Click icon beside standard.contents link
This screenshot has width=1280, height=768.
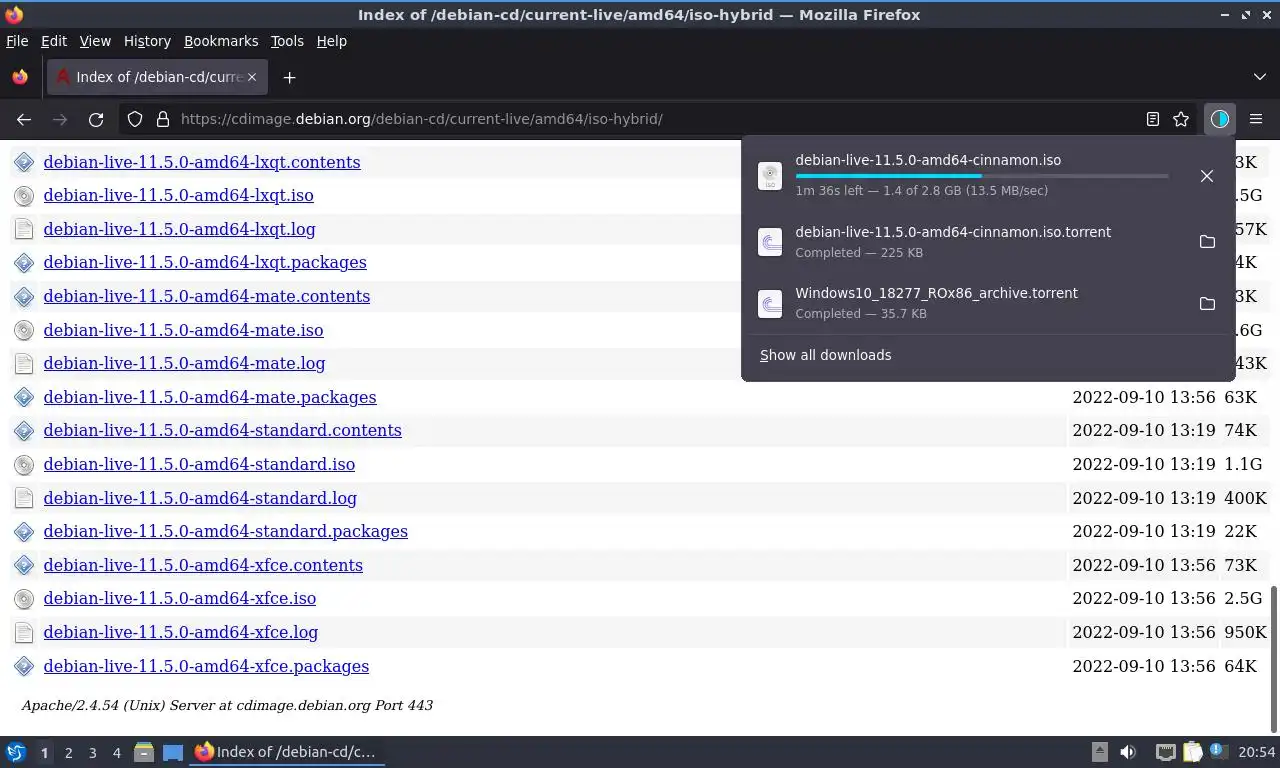tap(24, 431)
